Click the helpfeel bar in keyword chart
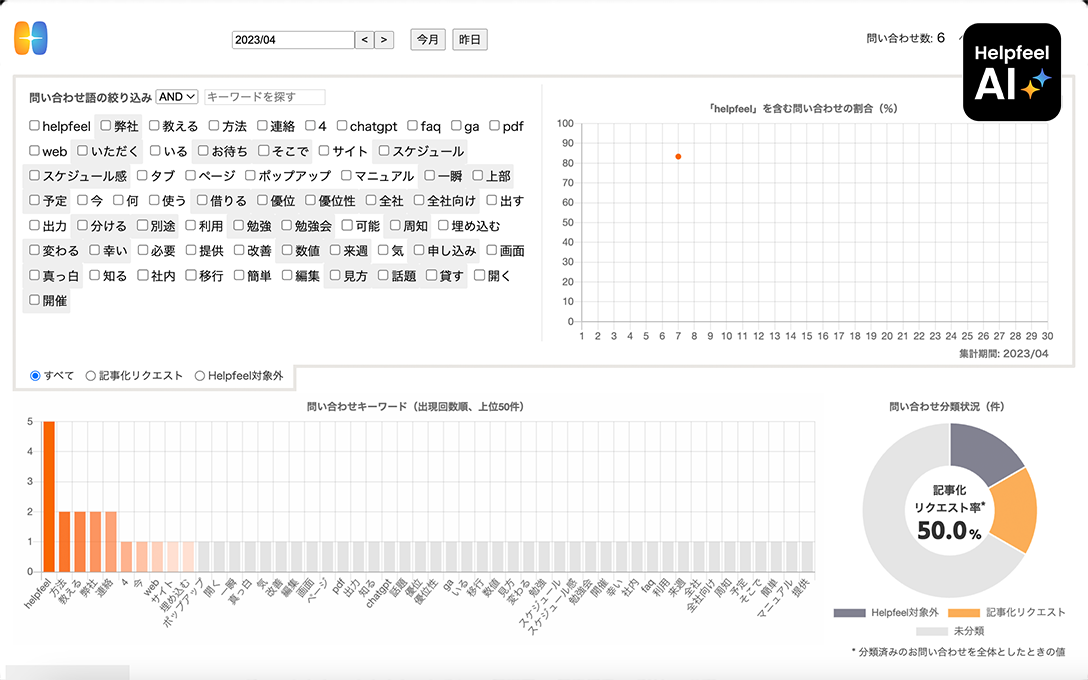 (x=49, y=497)
